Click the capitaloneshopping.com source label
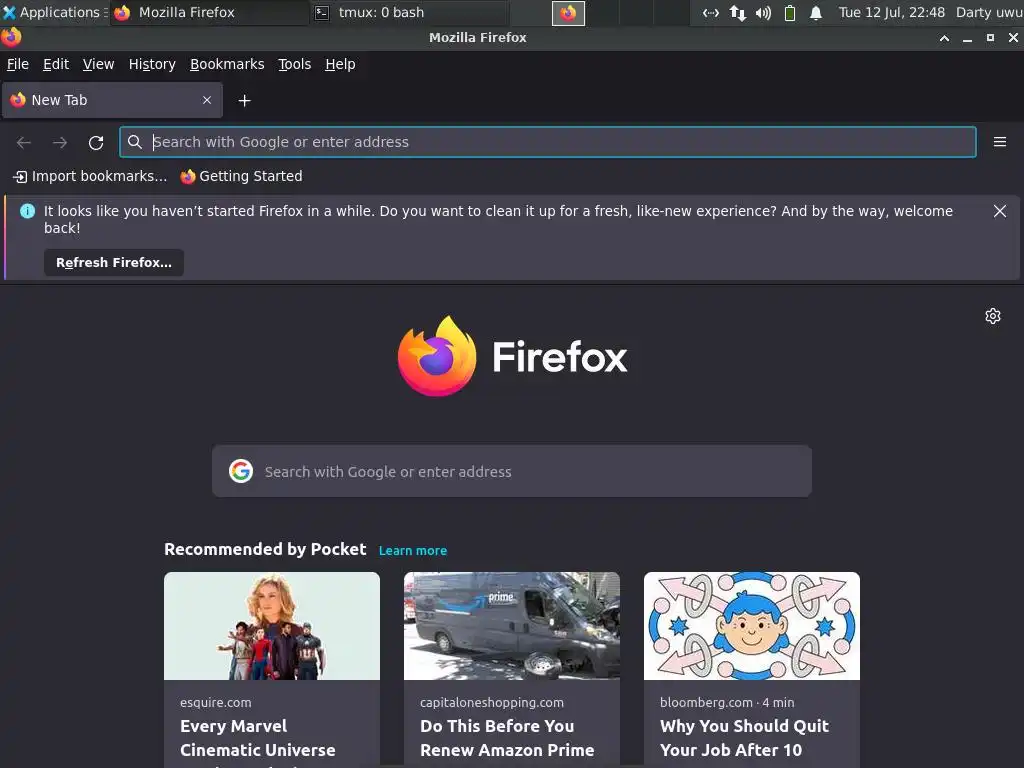1024x768 pixels. point(492,703)
